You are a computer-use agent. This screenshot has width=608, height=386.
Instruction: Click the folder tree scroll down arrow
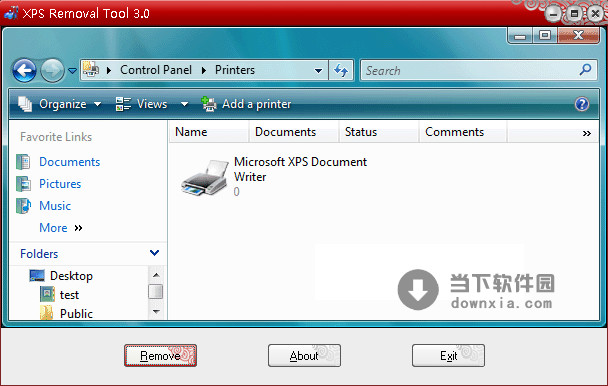(156, 312)
